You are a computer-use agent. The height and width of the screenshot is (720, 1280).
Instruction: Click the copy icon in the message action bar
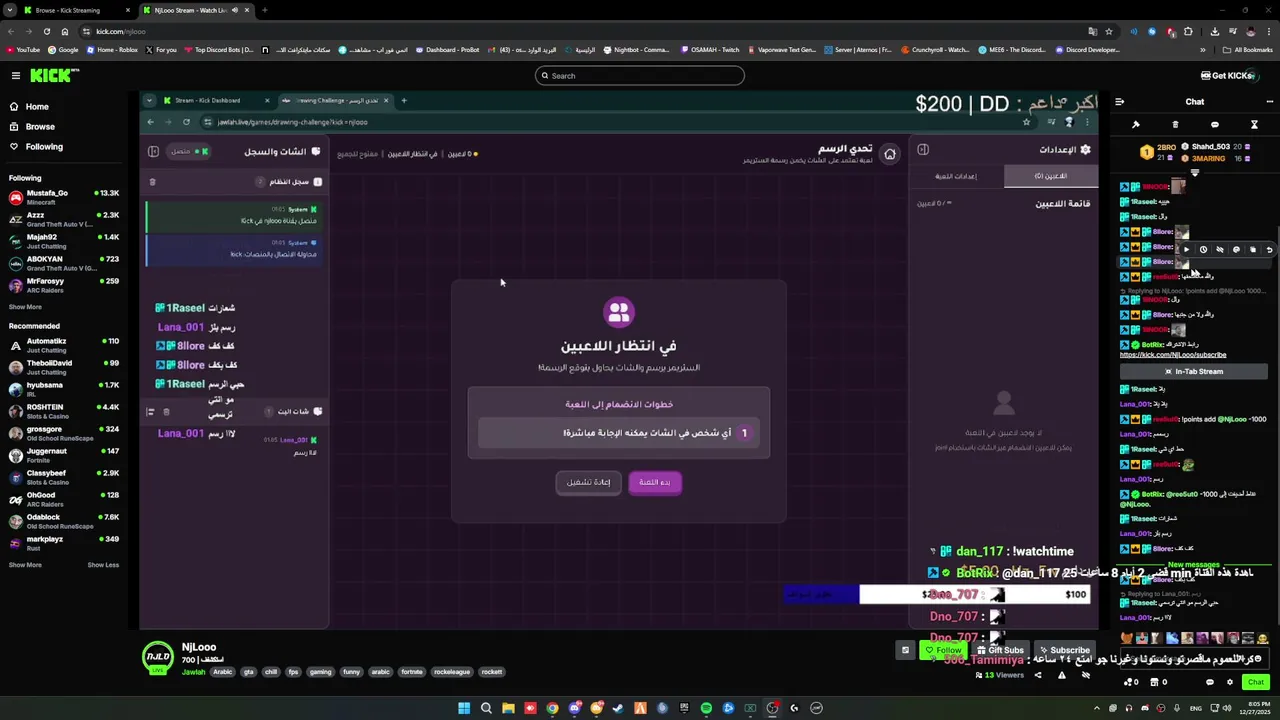point(1253,249)
